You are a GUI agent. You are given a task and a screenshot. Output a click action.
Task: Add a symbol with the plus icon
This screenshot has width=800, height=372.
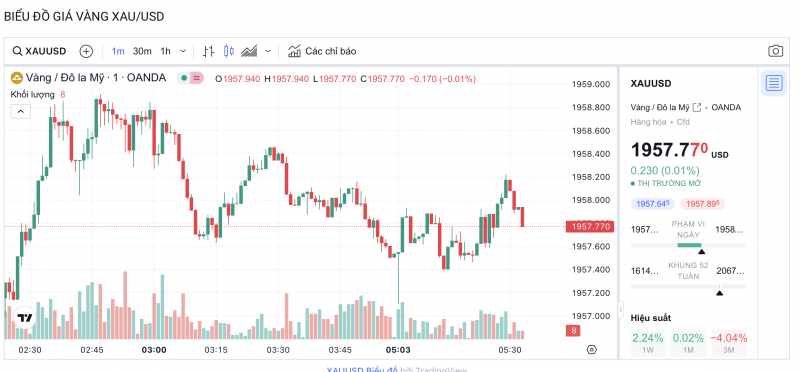[x=86, y=51]
